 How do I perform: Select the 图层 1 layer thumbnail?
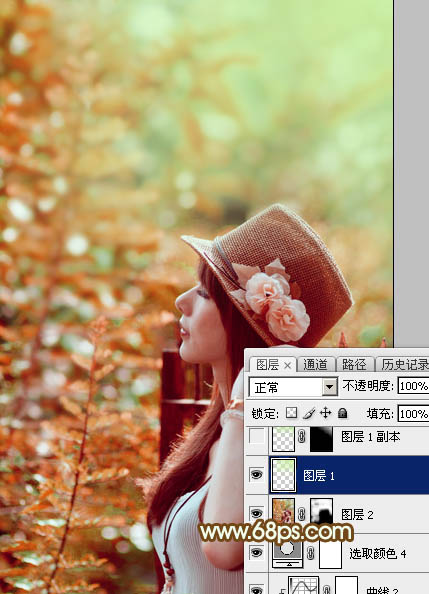(x=283, y=475)
